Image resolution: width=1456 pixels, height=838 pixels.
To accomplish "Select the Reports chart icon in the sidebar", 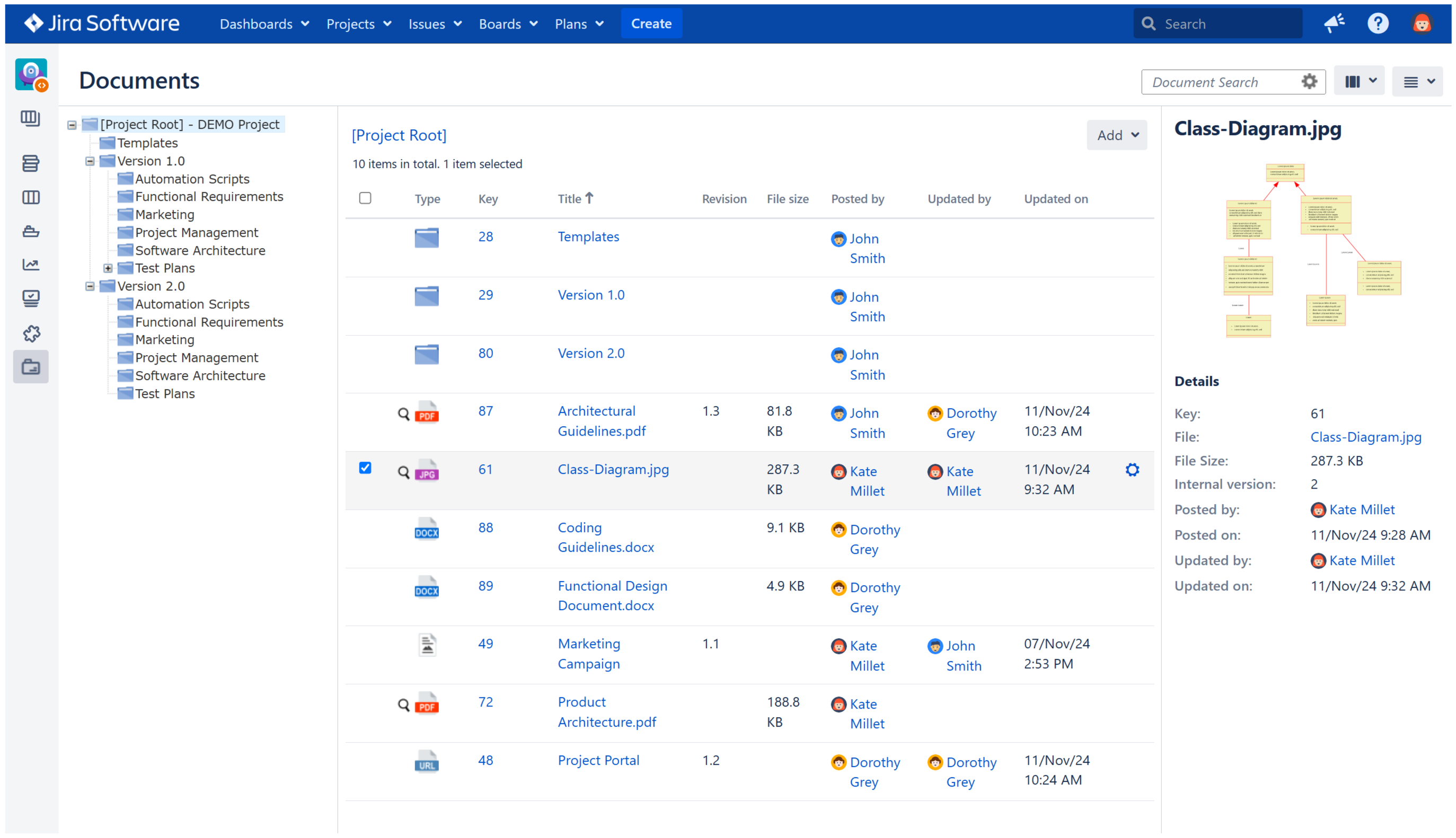I will pos(31,264).
